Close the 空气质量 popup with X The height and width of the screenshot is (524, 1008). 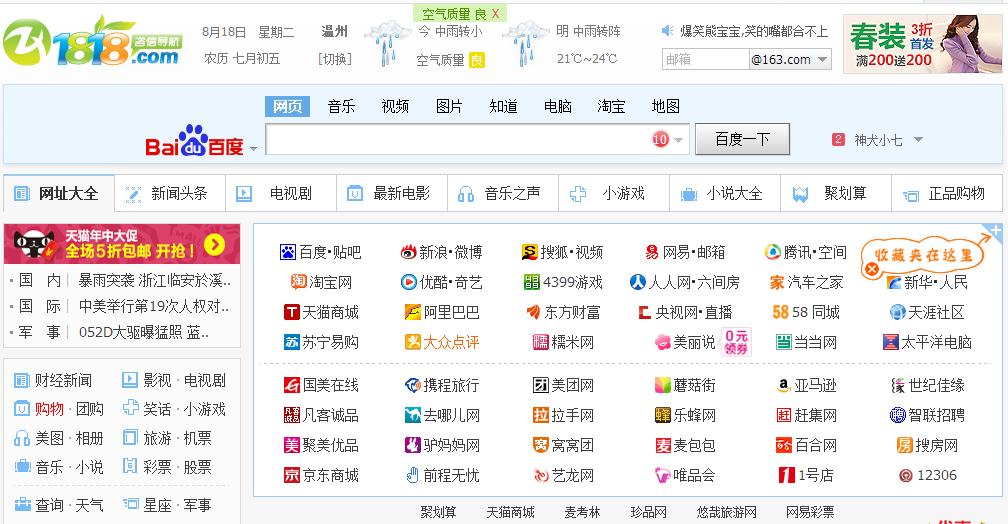496,14
